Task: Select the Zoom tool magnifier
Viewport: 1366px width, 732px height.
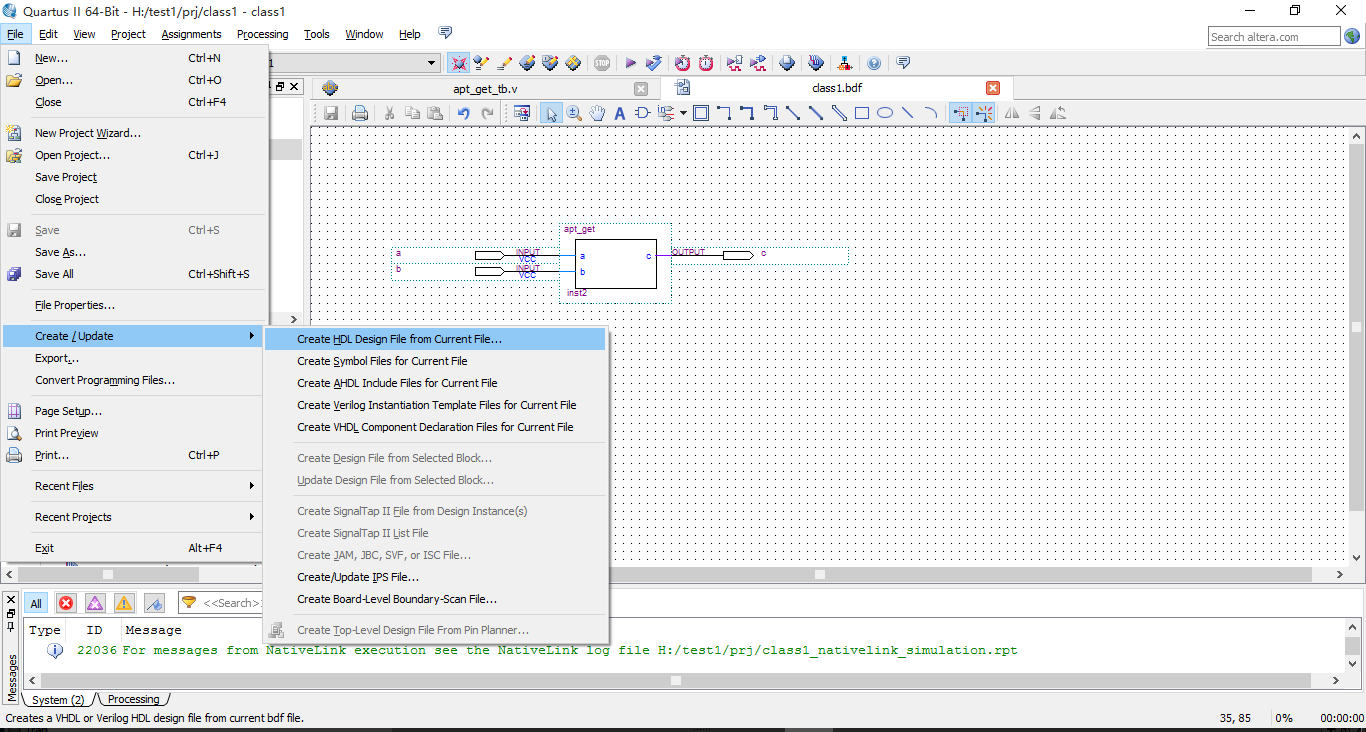Action: [574, 113]
